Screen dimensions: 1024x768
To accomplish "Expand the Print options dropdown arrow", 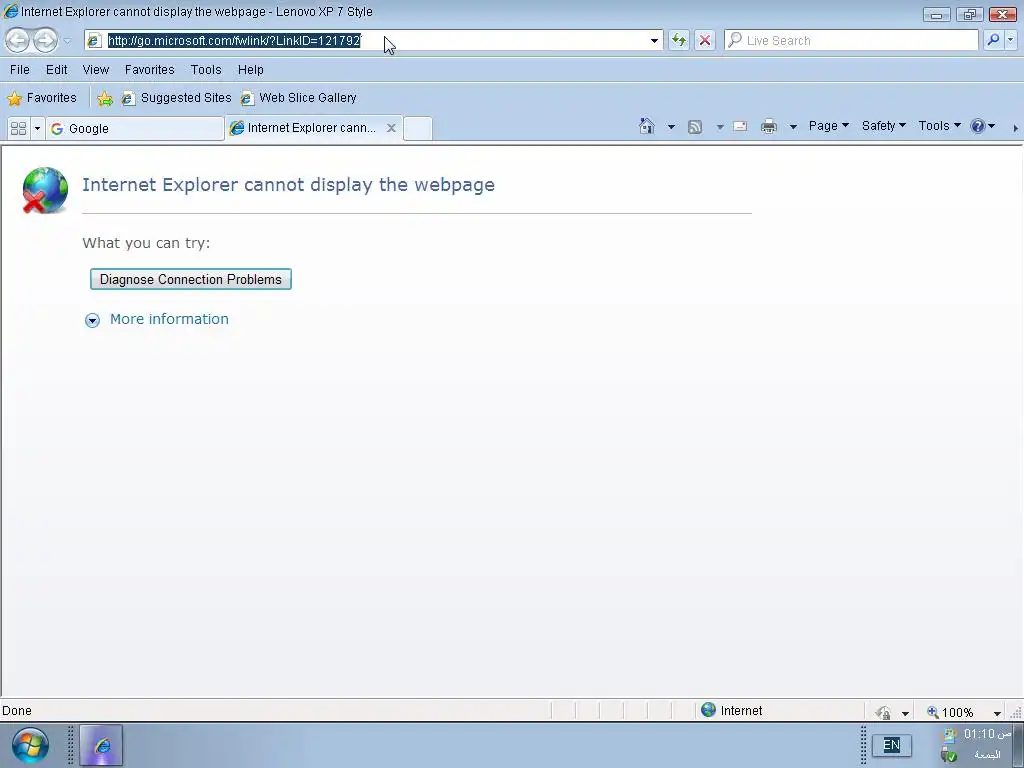I will 793,127.
